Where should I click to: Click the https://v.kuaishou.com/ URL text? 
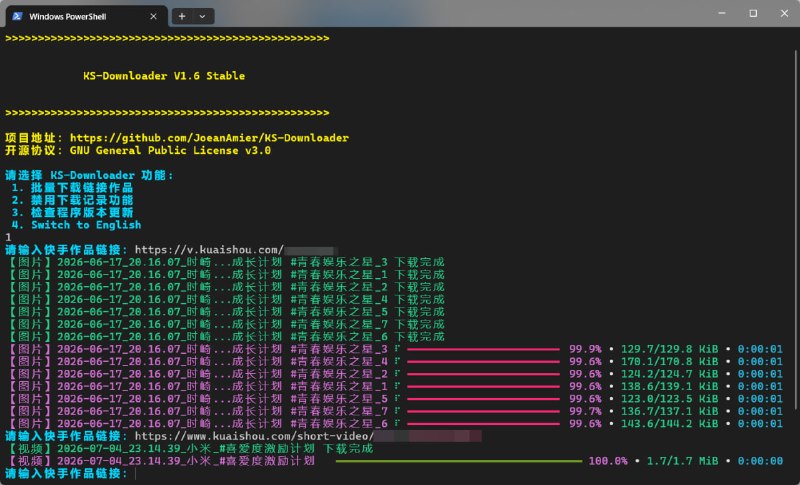pyautogui.click(x=209, y=250)
